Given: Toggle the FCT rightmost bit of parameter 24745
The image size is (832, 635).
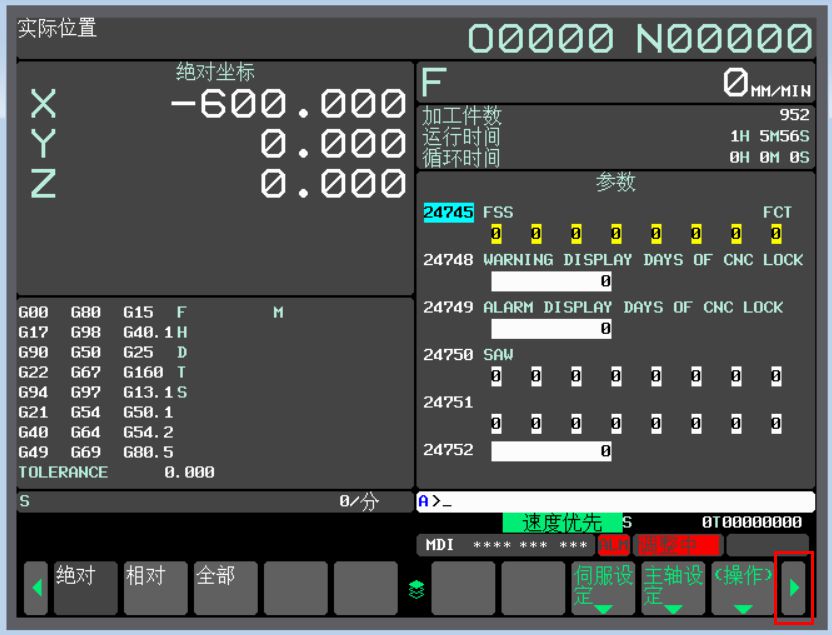Looking at the screenshot, I should (776, 235).
